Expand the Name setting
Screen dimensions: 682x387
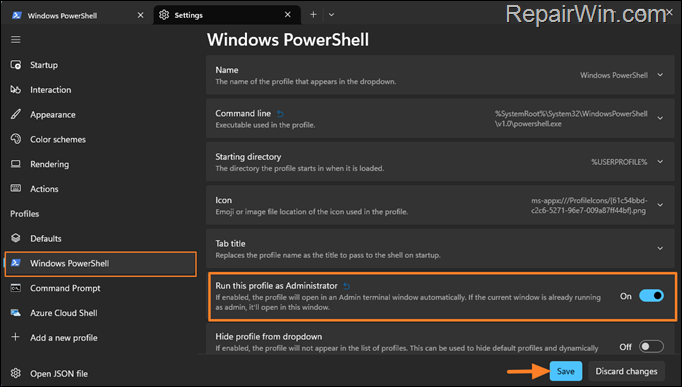pos(660,75)
